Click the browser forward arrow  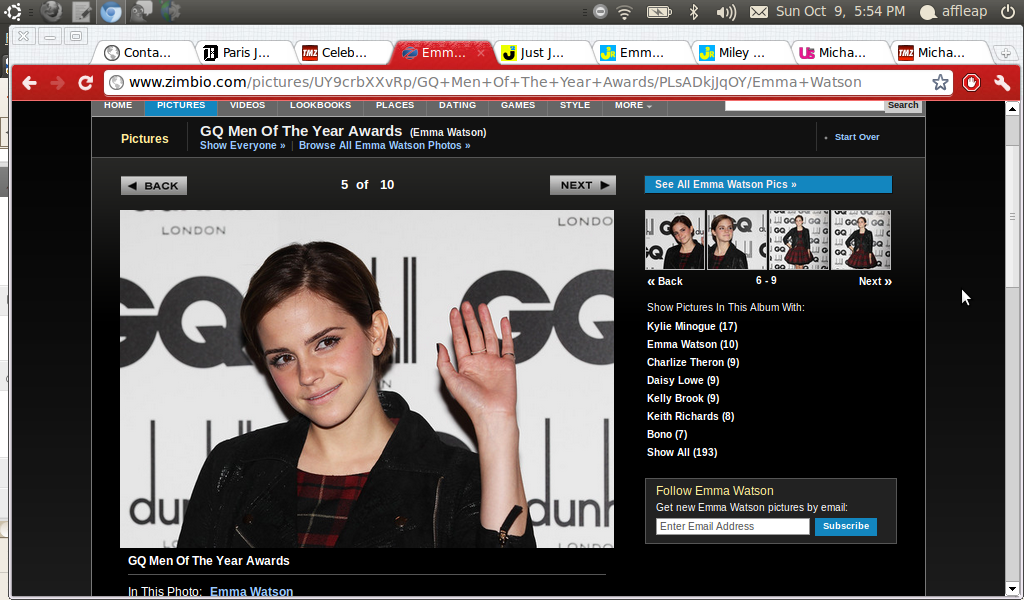click(57, 83)
